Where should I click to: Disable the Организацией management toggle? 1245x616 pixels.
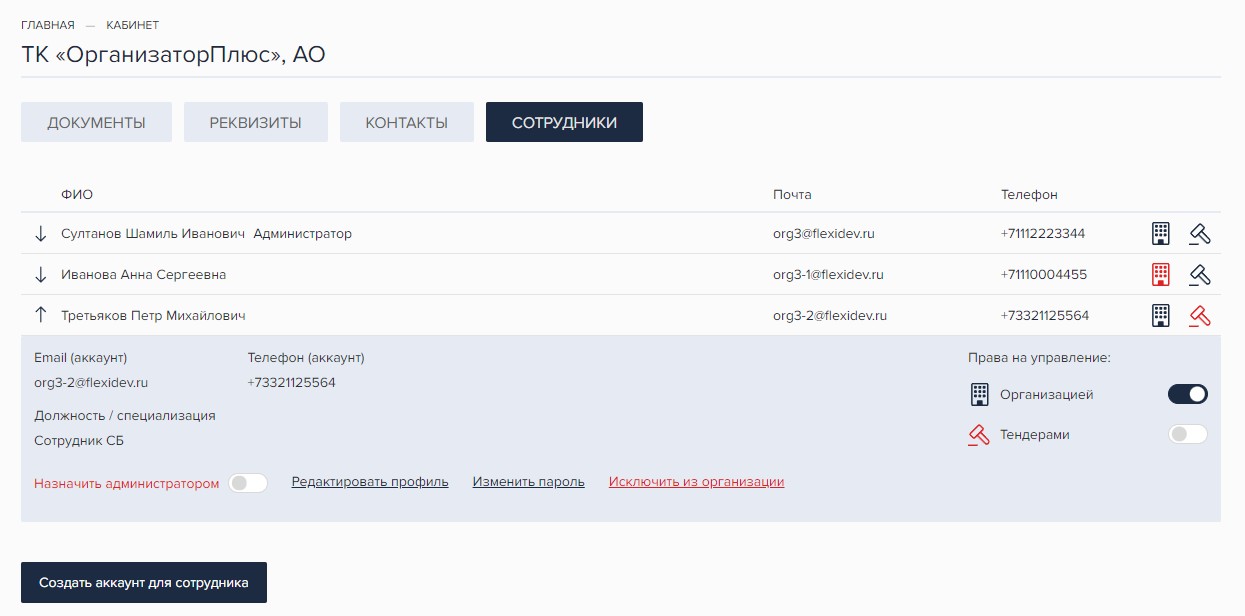pos(1187,394)
